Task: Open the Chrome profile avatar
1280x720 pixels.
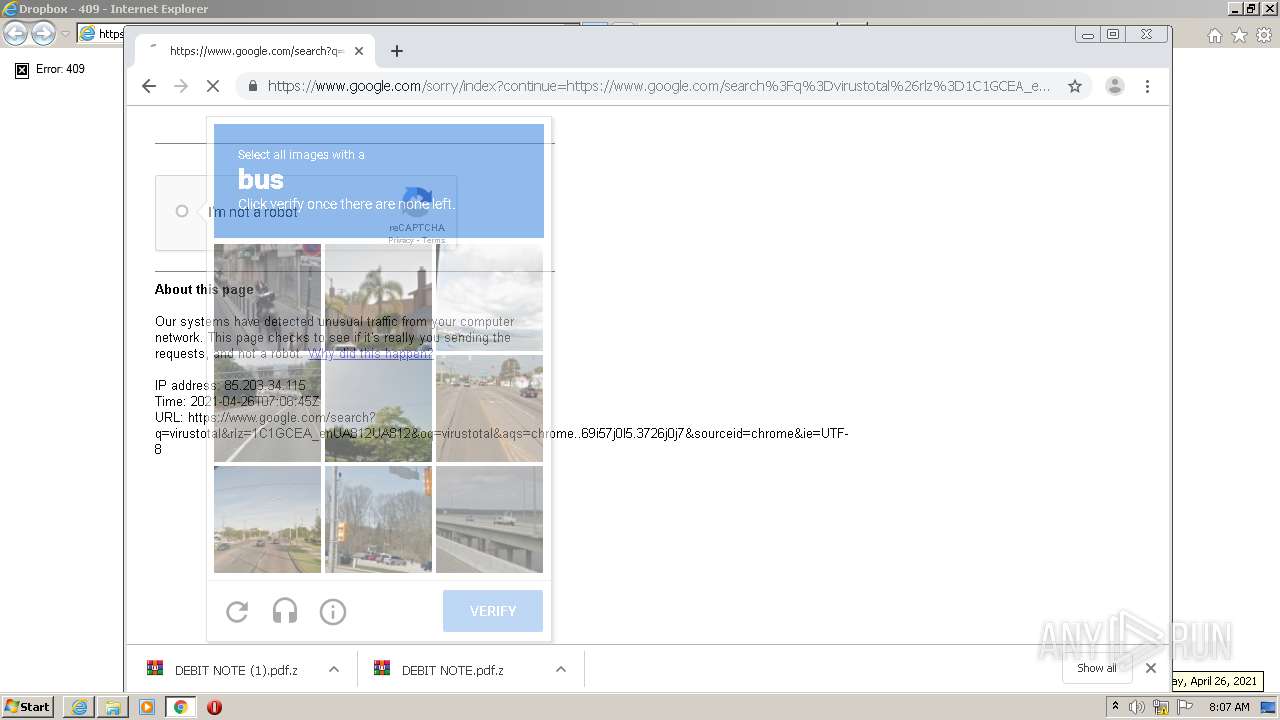Action: [x=1115, y=86]
